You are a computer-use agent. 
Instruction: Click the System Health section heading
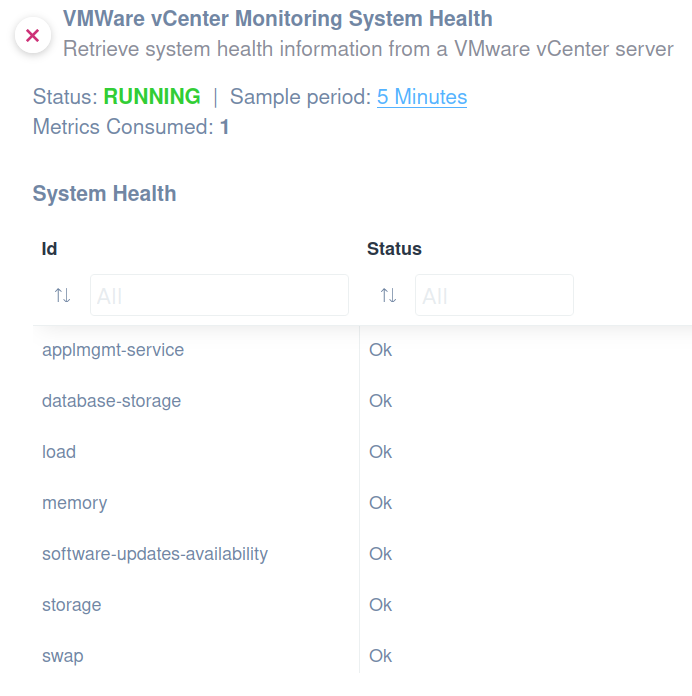click(x=104, y=194)
